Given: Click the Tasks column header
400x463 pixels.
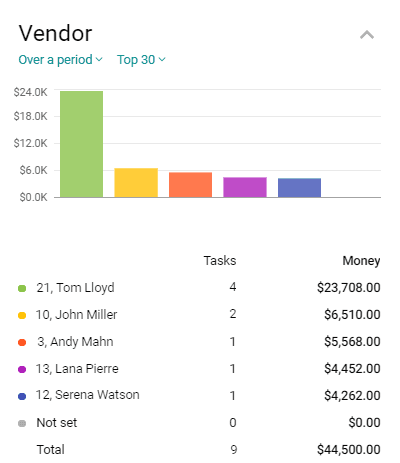Looking at the screenshot, I should tap(220, 261).
